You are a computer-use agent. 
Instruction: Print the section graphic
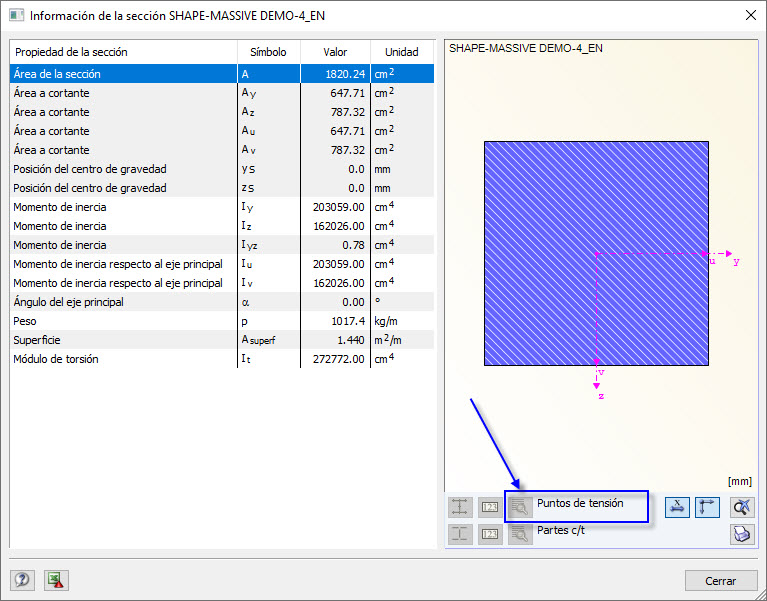pyautogui.click(x=742, y=534)
